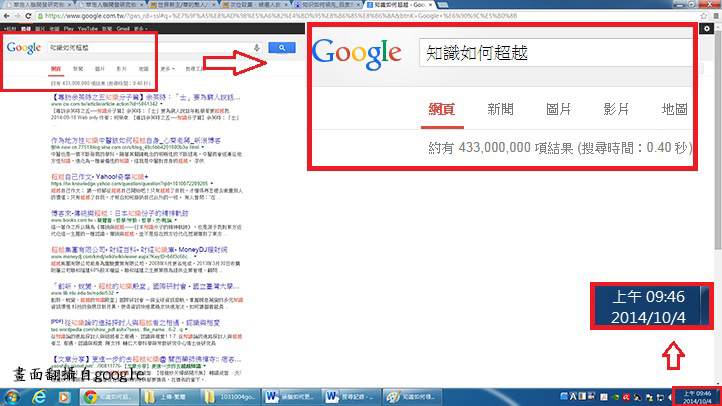Click the green SSL padlock icon
Screen dimensions: 722x406
click(x=41, y=16)
